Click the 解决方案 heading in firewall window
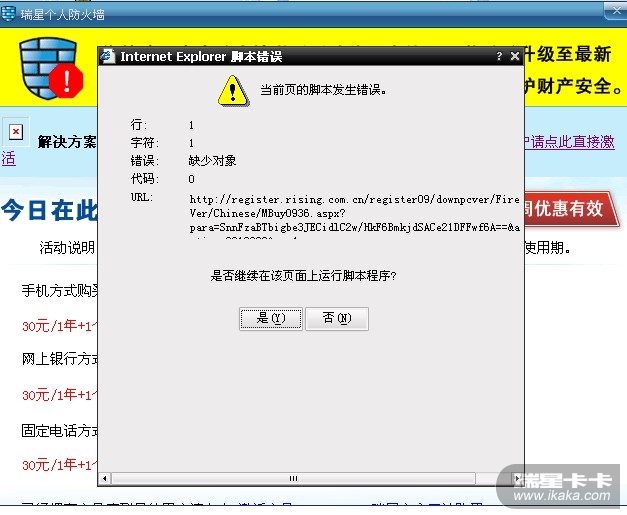This screenshot has width=627, height=515. (x=67, y=142)
